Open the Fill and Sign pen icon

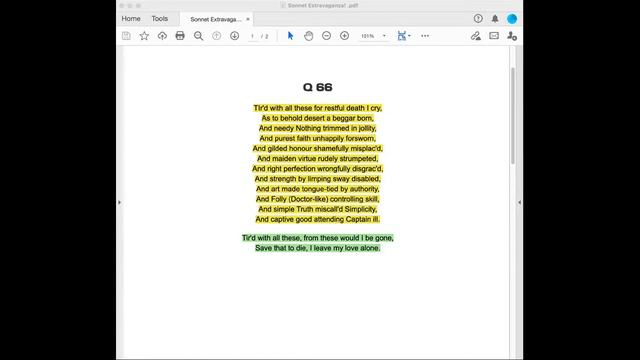[476, 36]
